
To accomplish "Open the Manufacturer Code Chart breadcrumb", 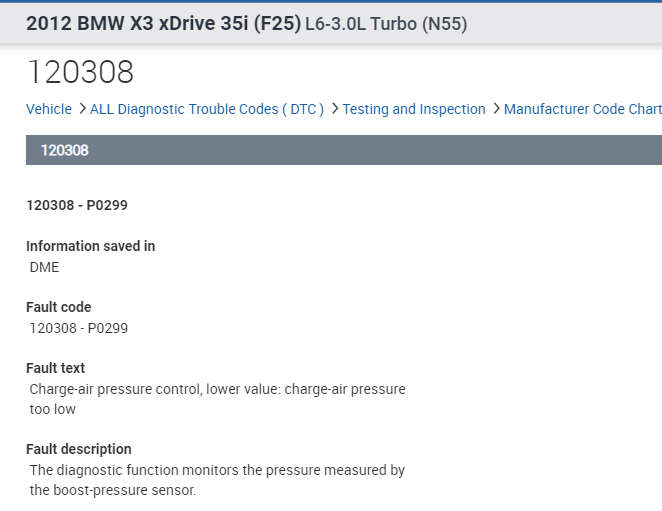I will click(x=582, y=109).
